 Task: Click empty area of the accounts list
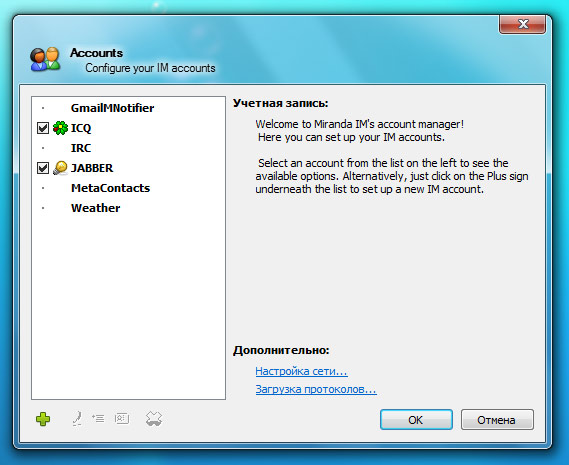pos(128,305)
